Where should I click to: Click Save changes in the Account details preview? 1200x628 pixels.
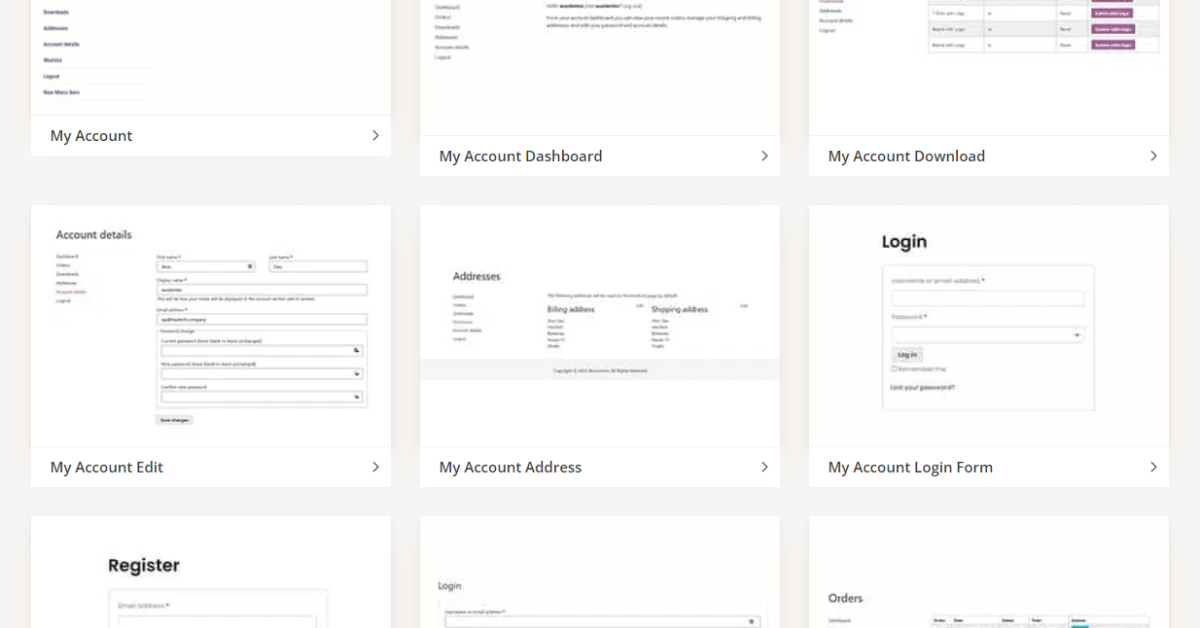[174, 419]
